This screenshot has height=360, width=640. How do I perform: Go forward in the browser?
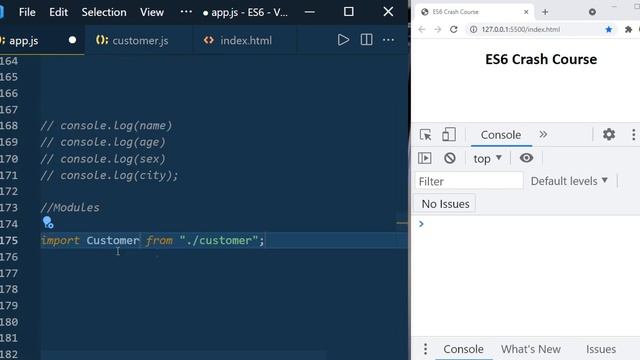coord(438,29)
